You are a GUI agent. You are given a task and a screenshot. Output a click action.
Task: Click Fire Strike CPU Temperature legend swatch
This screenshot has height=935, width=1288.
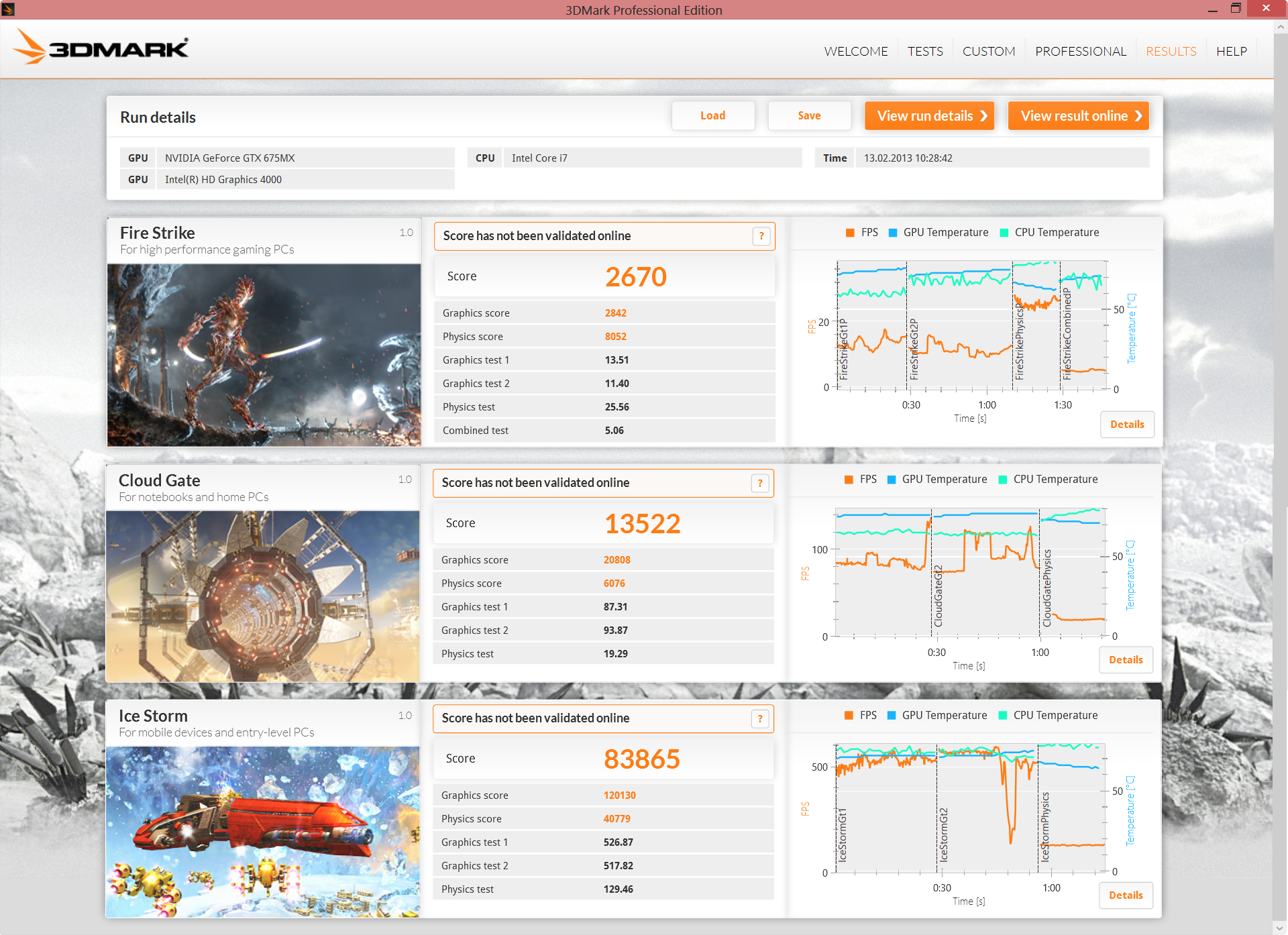[1004, 233]
